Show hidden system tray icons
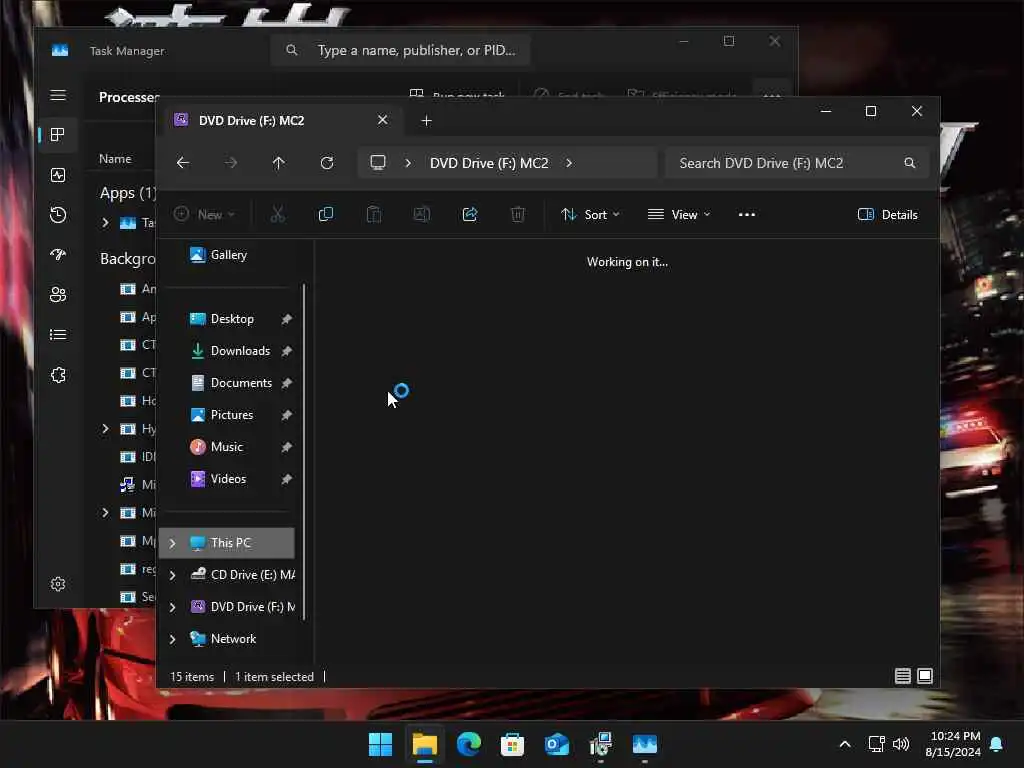Viewport: 1024px width, 768px height. 844,744
